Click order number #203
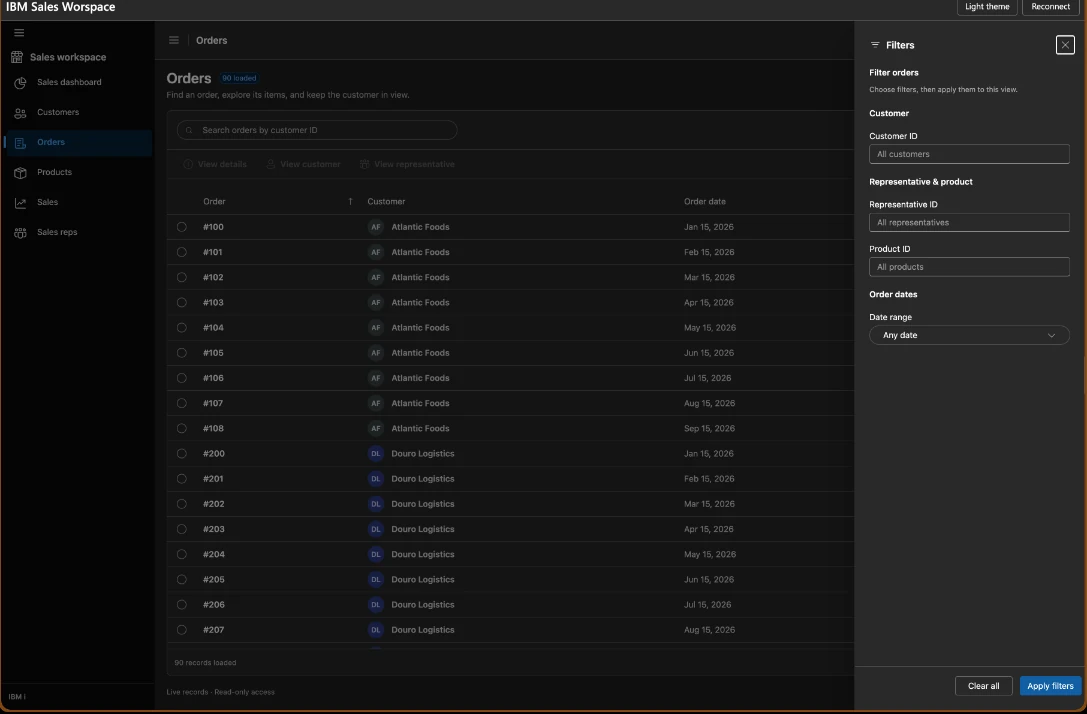The height and width of the screenshot is (714, 1087). (x=214, y=529)
